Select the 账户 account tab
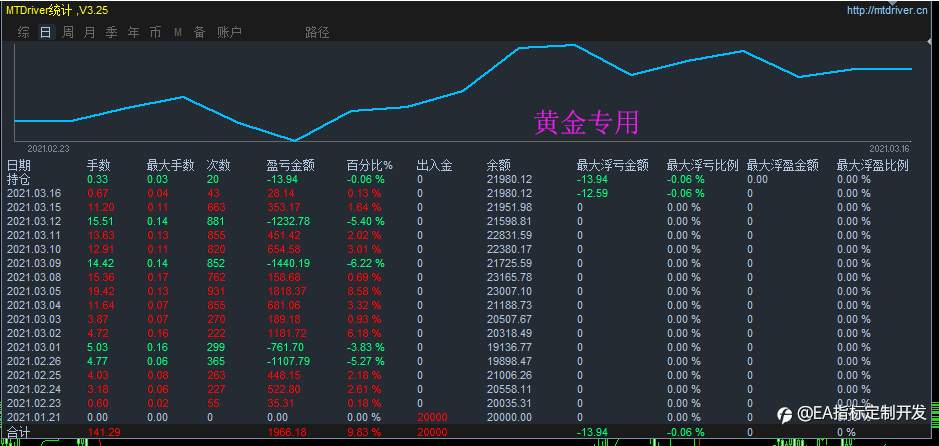 pyautogui.click(x=229, y=32)
